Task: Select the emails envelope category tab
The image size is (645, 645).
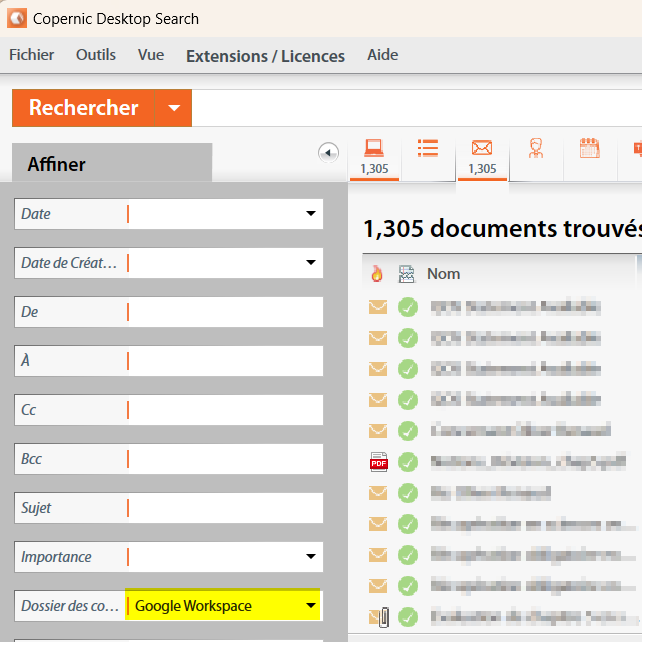Action: 482,149
